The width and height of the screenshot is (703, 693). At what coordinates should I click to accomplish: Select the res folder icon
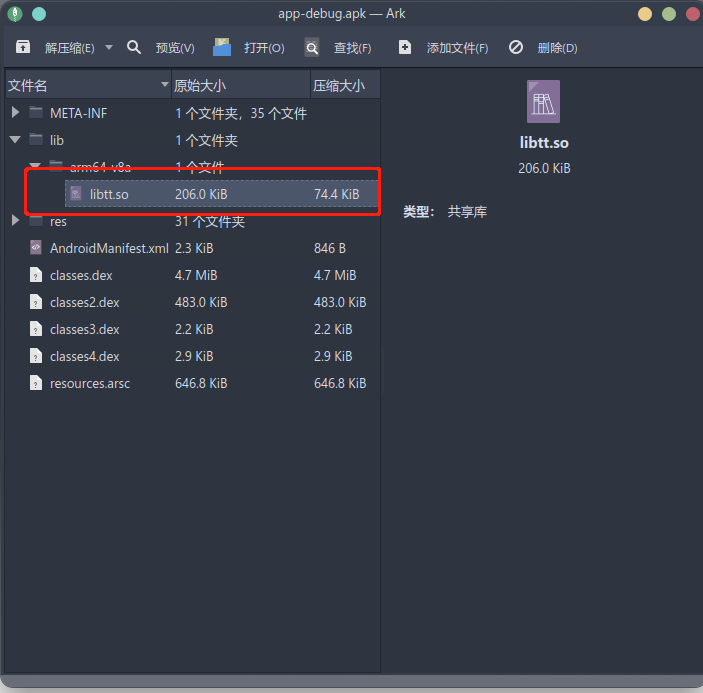tap(36, 221)
